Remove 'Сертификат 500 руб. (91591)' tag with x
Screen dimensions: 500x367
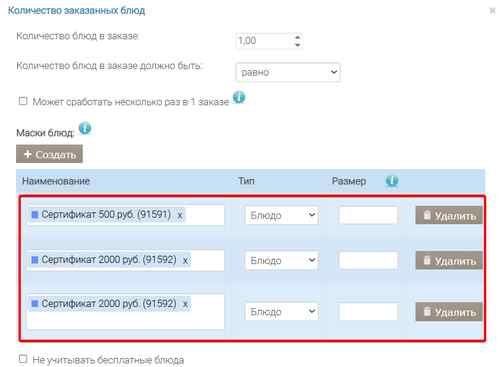click(180, 215)
